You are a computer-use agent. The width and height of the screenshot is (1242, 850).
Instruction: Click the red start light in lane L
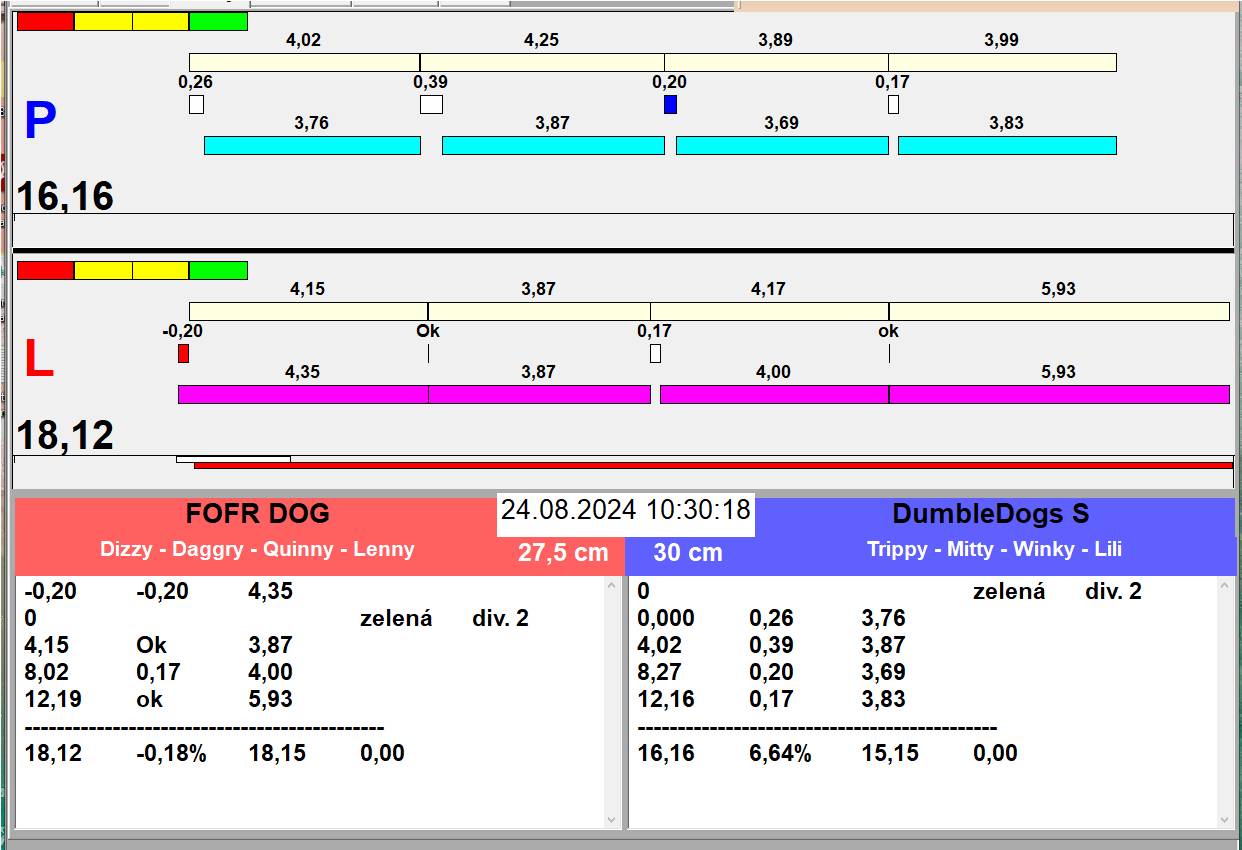coord(46,270)
